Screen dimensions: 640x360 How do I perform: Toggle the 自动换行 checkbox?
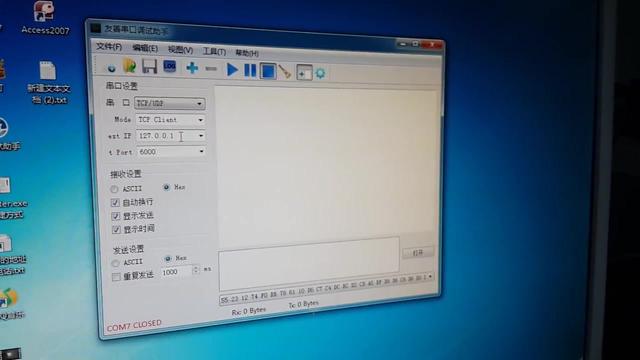pyautogui.click(x=115, y=202)
